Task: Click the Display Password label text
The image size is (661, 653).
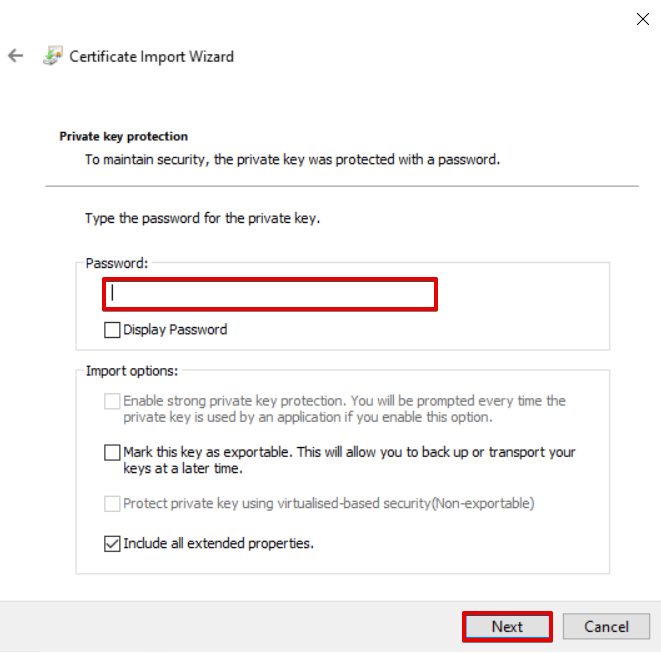Action: coord(175,329)
